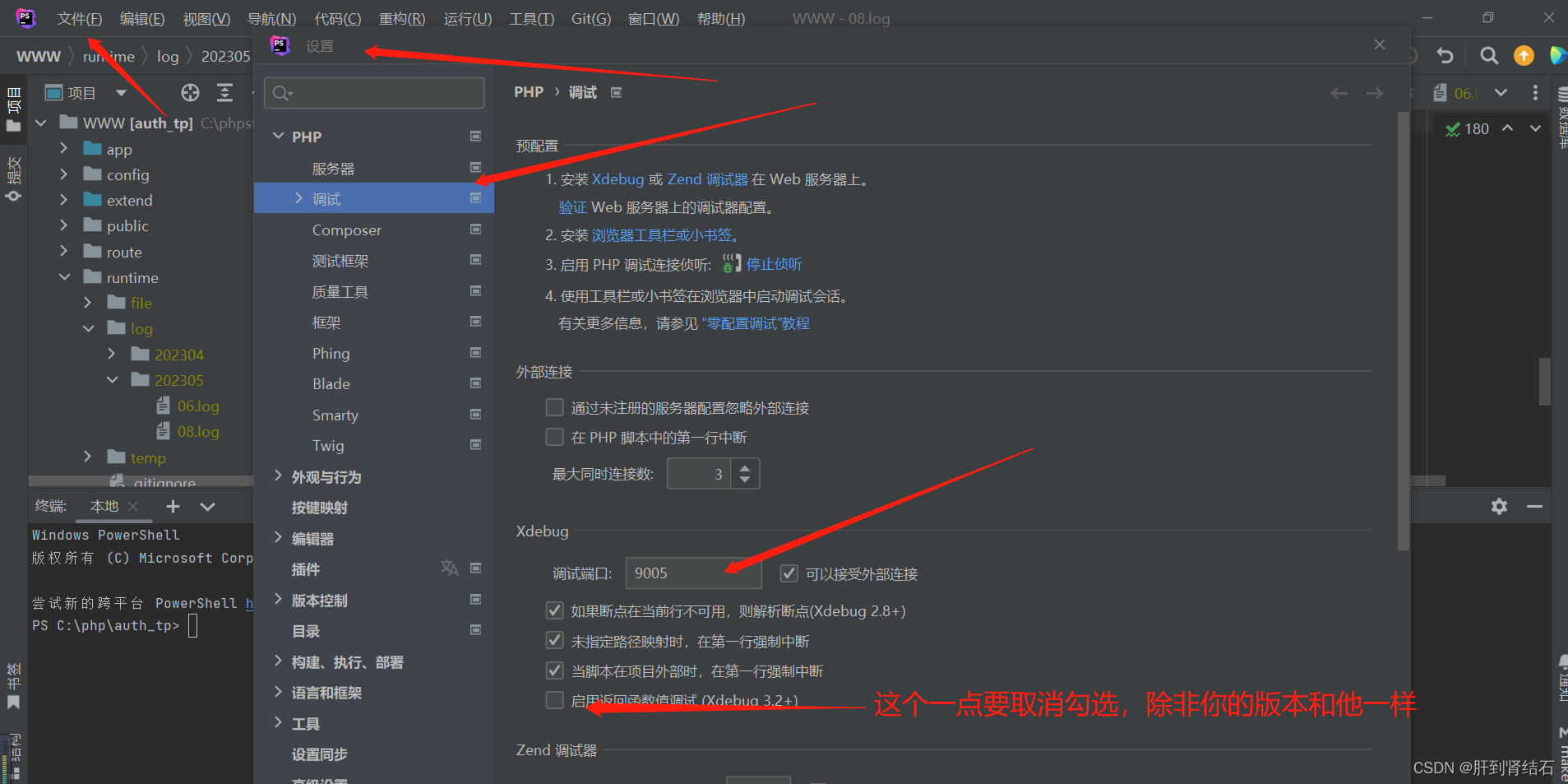Click project-level icon on Smarty row
The image size is (1568, 784).
[475, 414]
